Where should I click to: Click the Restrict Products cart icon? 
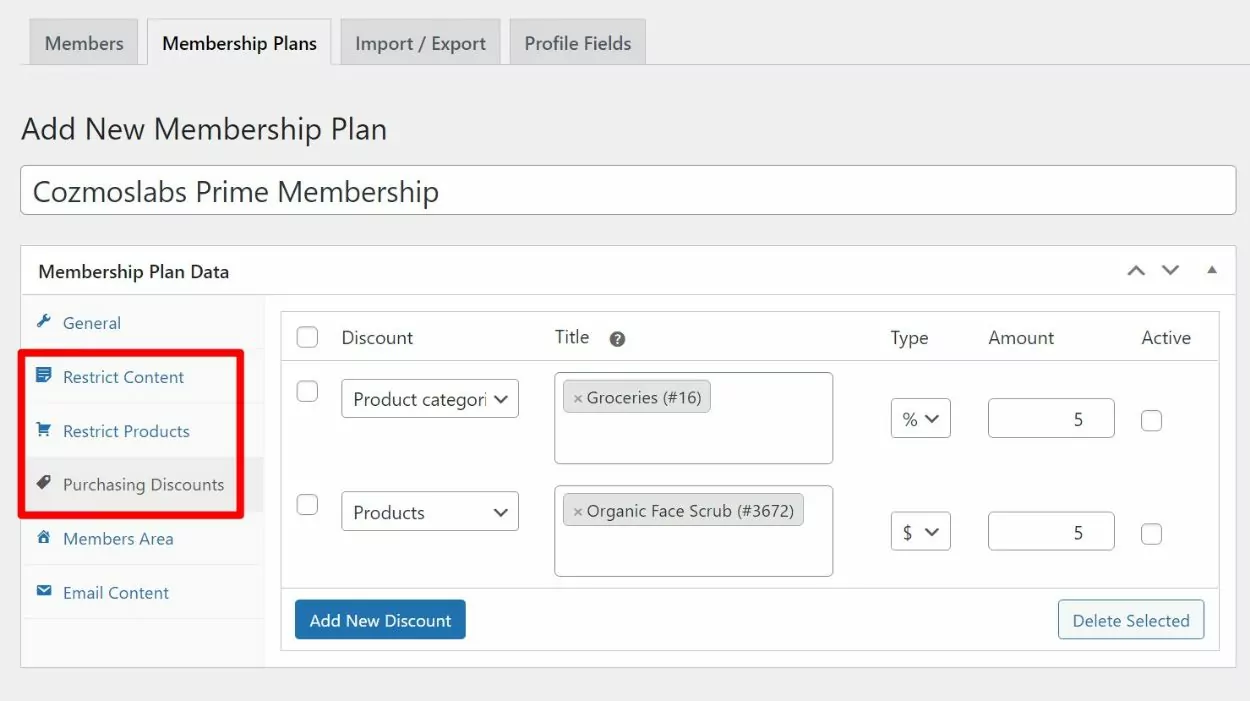tap(43, 430)
